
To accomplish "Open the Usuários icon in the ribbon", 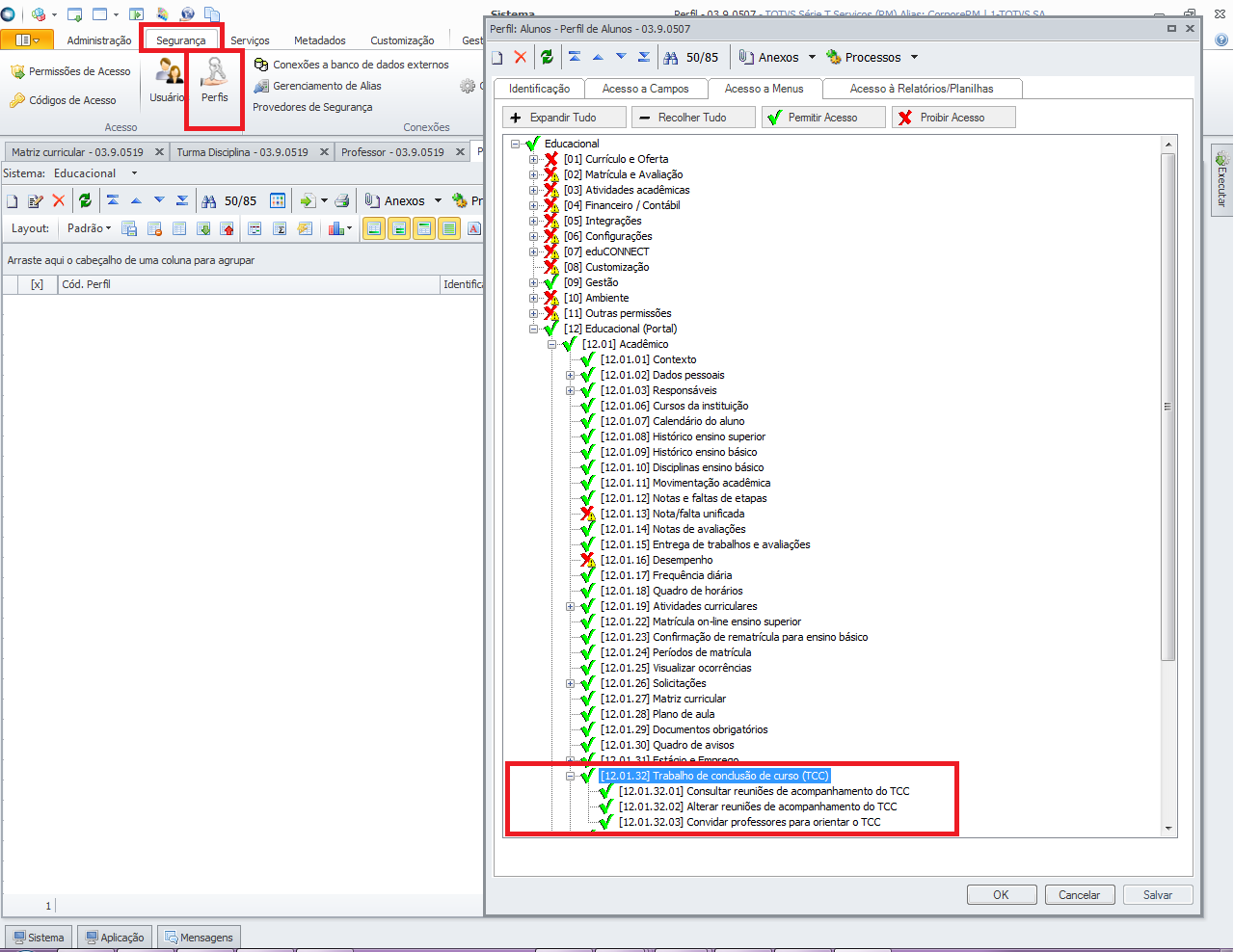I will 168,80.
